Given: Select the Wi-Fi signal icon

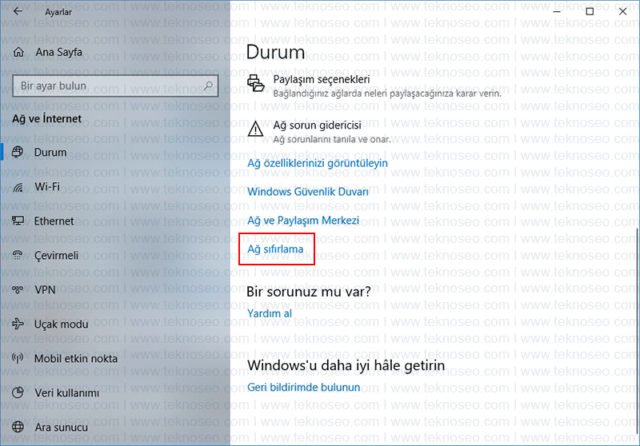Looking at the screenshot, I should [18, 187].
